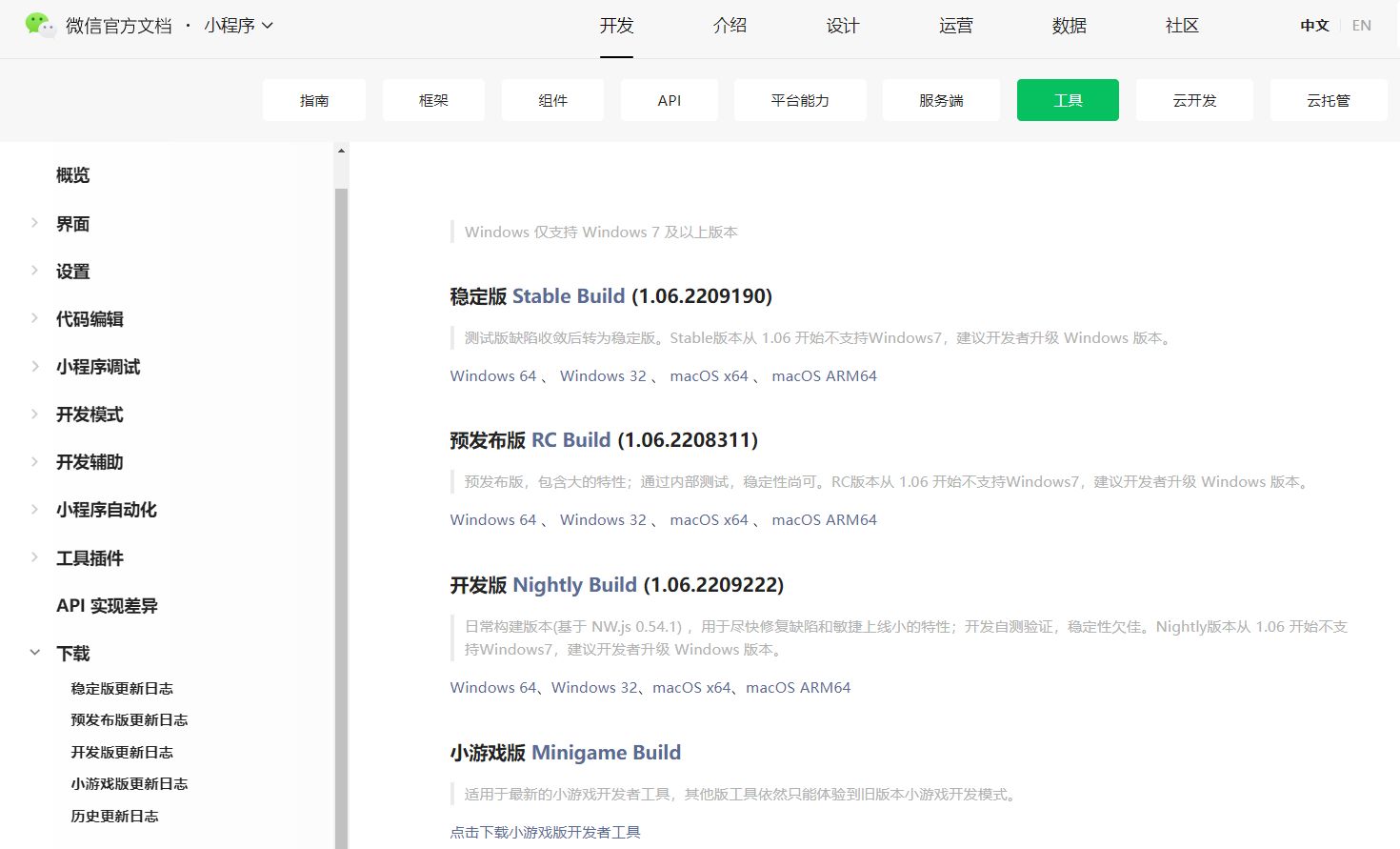This screenshot has height=849, width=1400.
Task: Switch to the 运营 top tab
Action: pos(956,26)
